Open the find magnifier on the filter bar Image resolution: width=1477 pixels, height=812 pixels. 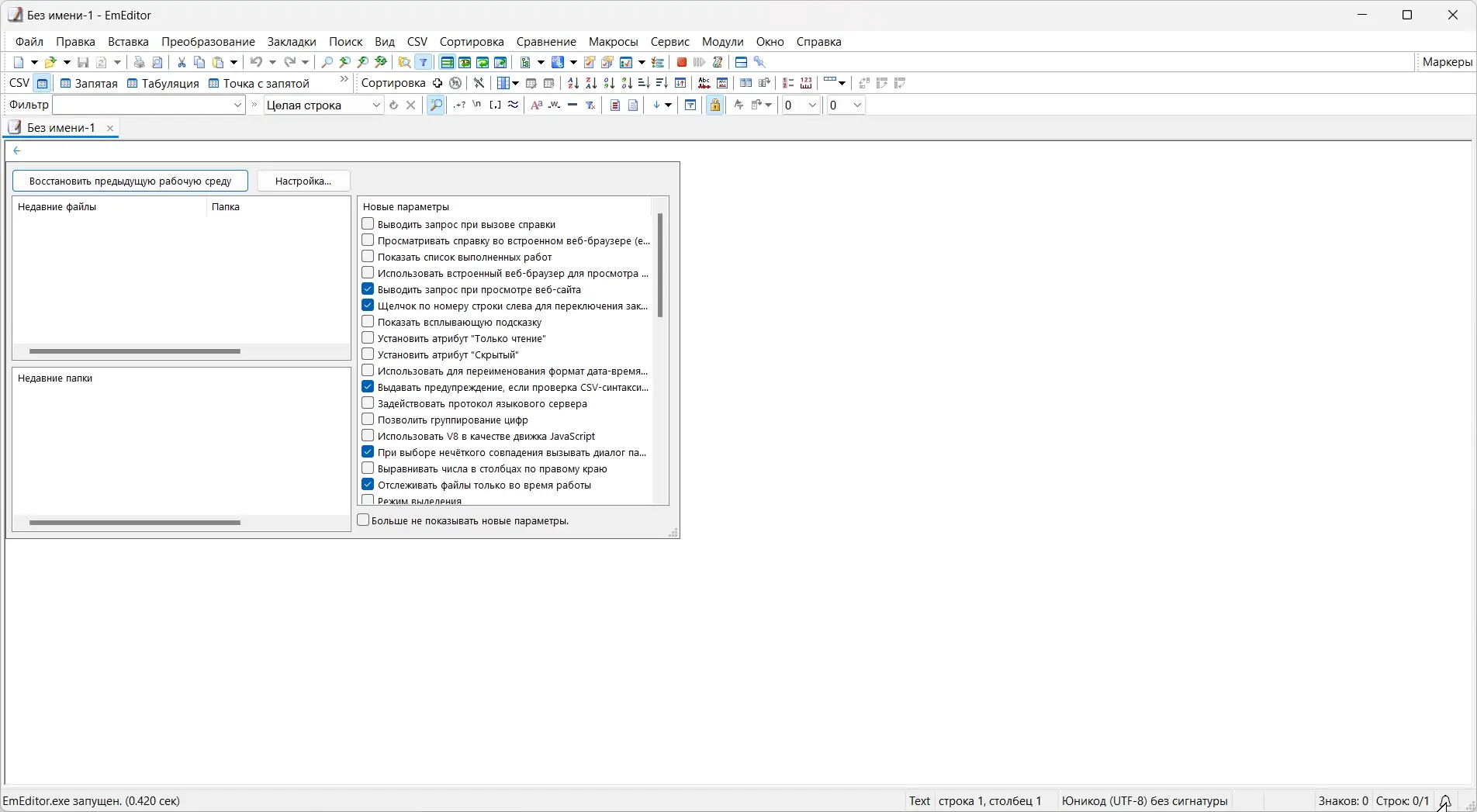(x=435, y=105)
